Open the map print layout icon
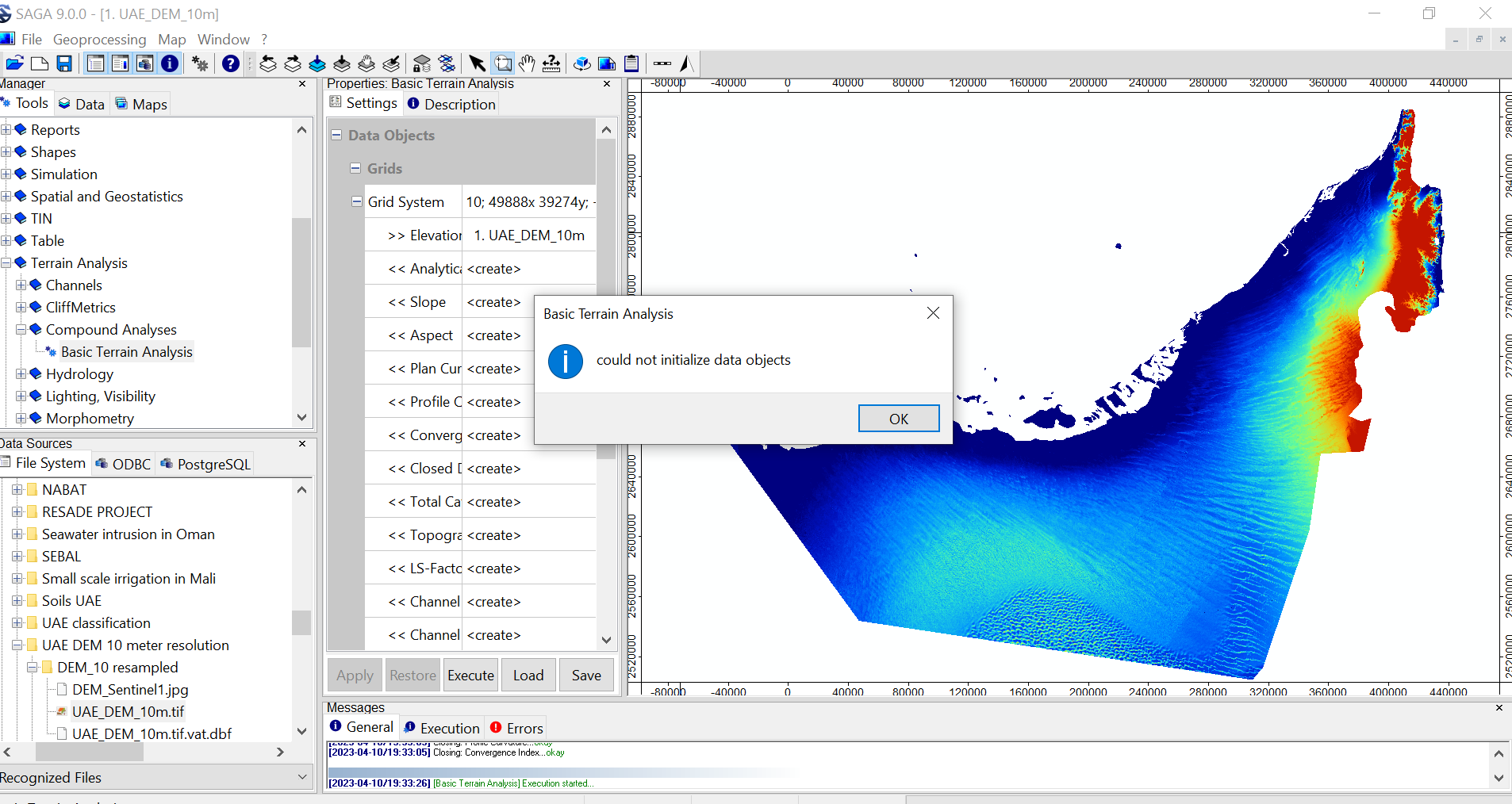Screen dimensions: 1512x804 (607, 63)
